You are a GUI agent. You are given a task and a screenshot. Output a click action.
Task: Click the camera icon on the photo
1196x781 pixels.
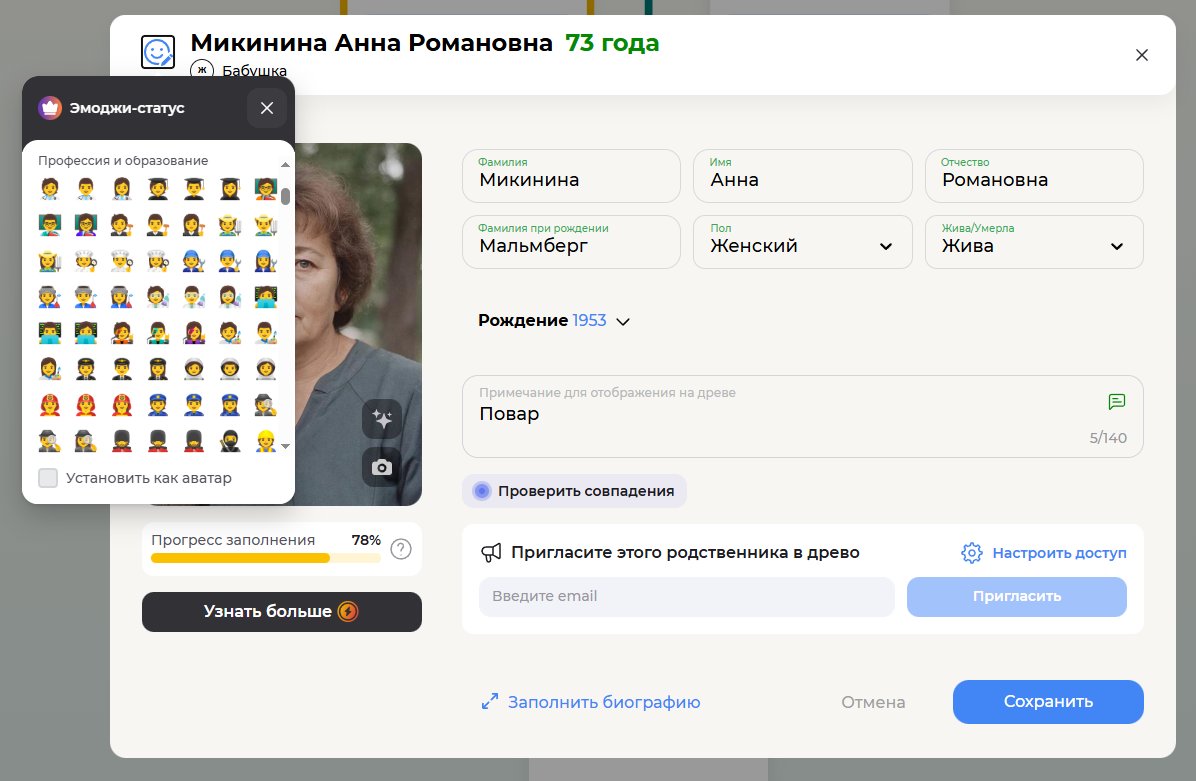coord(381,467)
